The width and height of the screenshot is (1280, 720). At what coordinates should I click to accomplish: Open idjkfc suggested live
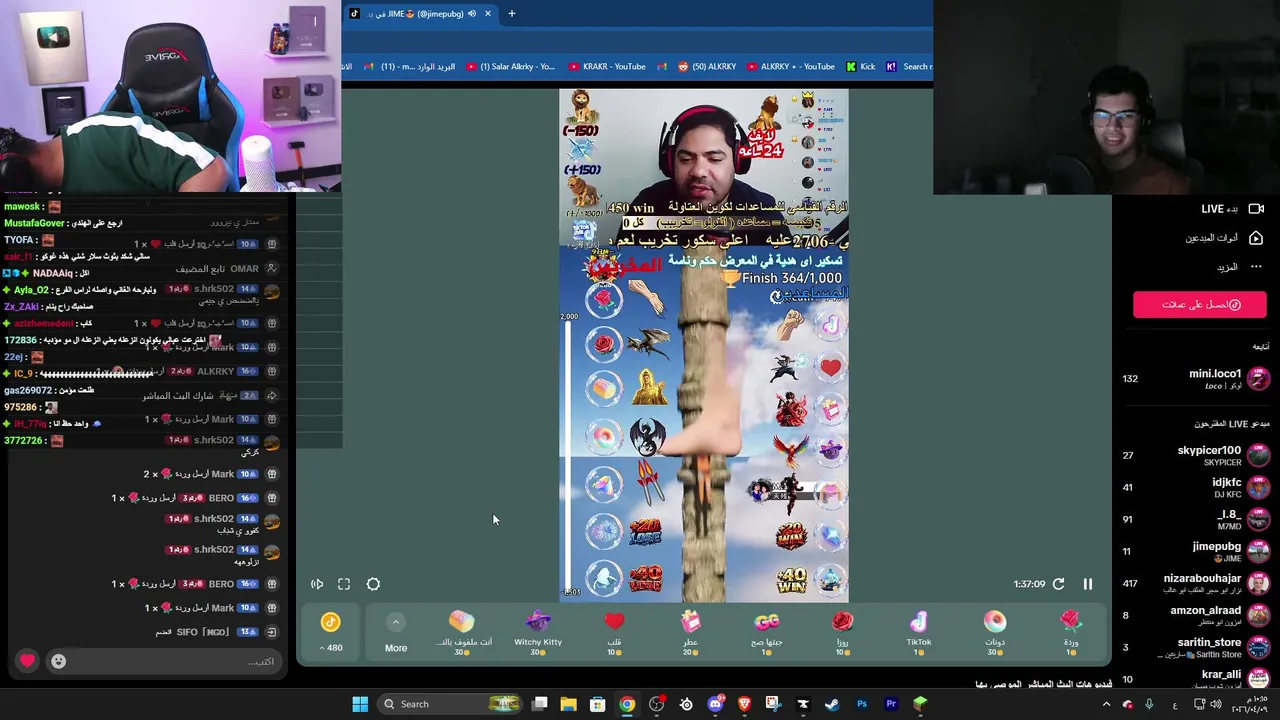coord(1195,487)
